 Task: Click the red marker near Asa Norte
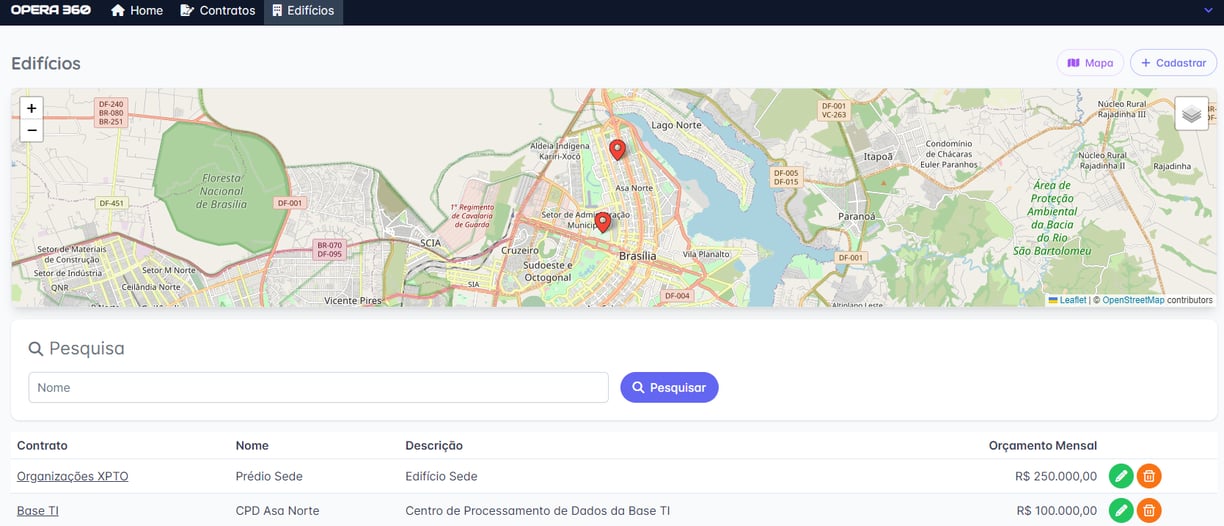617,150
